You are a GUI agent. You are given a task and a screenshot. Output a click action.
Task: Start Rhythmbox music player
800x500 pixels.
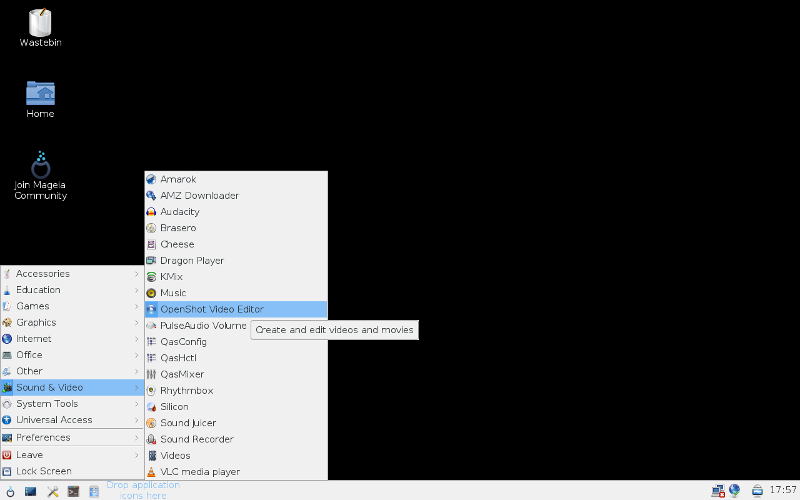pyautogui.click(x=236, y=391)
